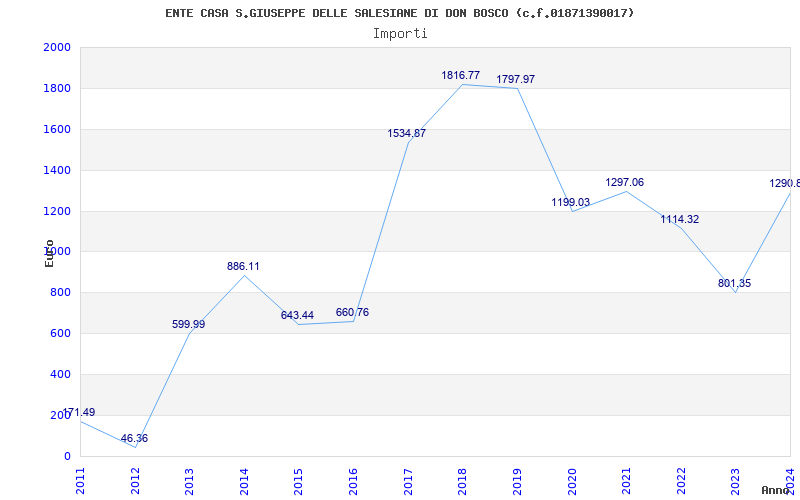Select the 660.76 data label

(x=352, y=312)
